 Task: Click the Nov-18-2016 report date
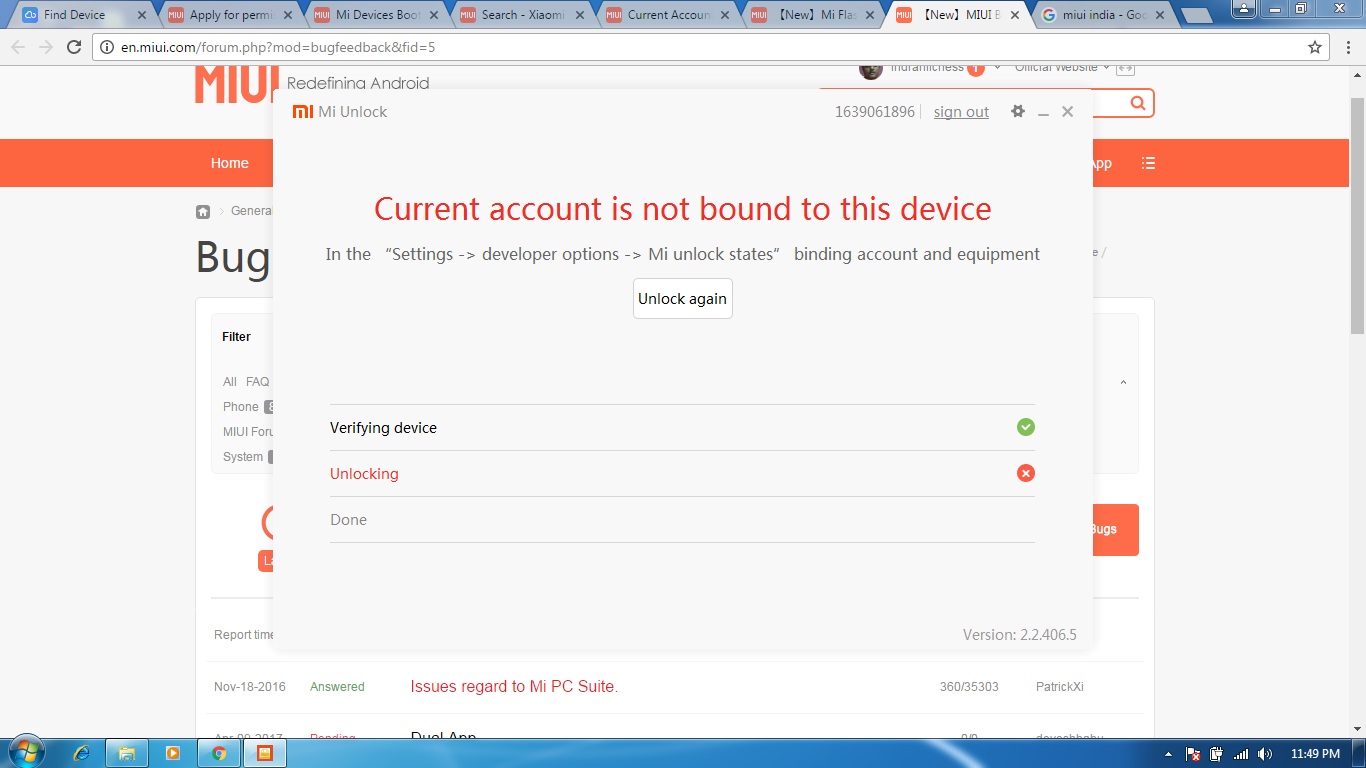pyautogui.click(x=250, y=687)
